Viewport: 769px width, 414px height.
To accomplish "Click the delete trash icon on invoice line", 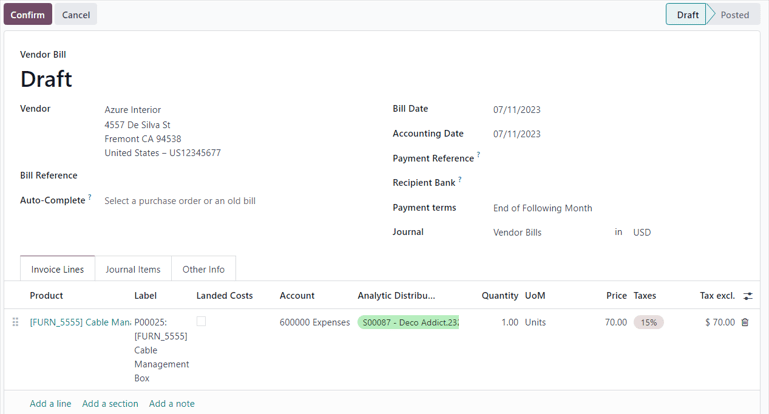I will coord(745,323).
